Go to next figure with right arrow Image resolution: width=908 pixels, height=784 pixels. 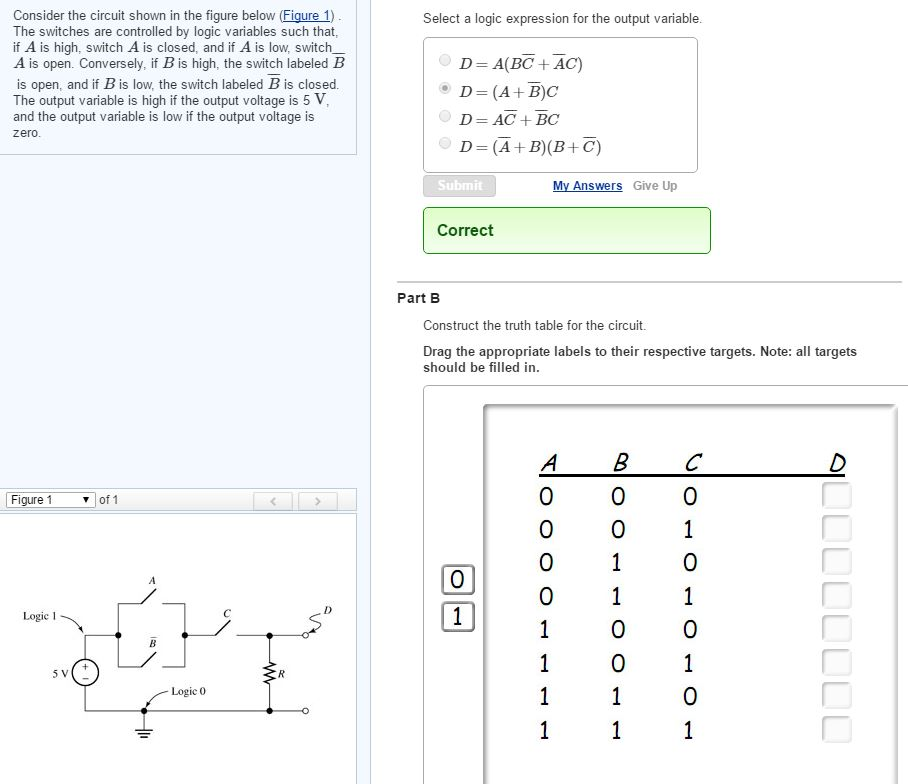point(317,501)
